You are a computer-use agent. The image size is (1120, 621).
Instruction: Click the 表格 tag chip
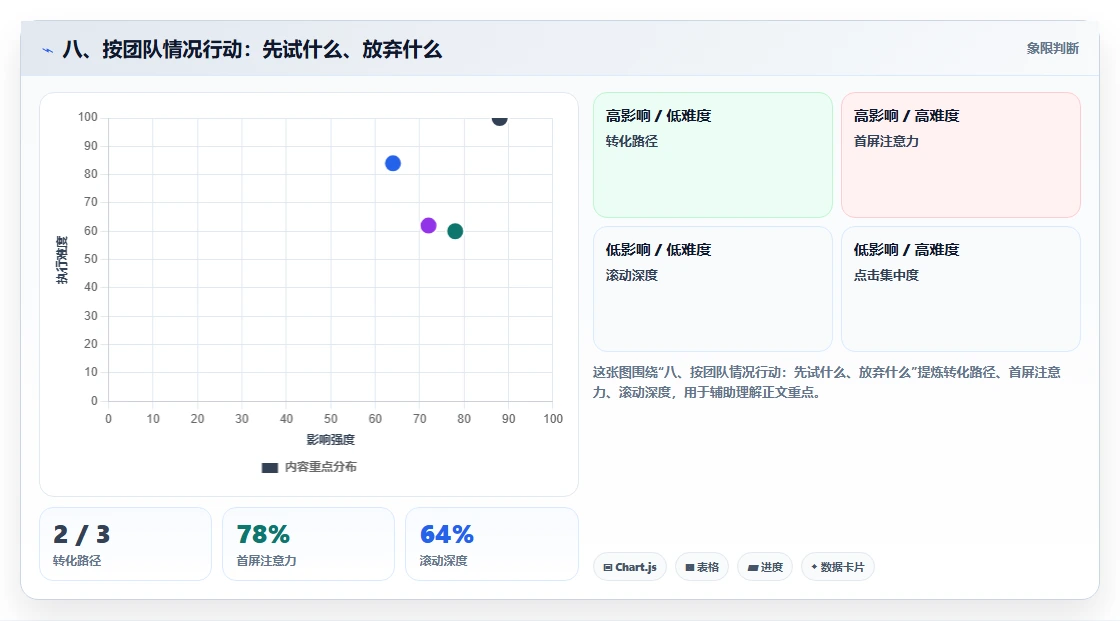pyautogui.click(x=702, y=567)
